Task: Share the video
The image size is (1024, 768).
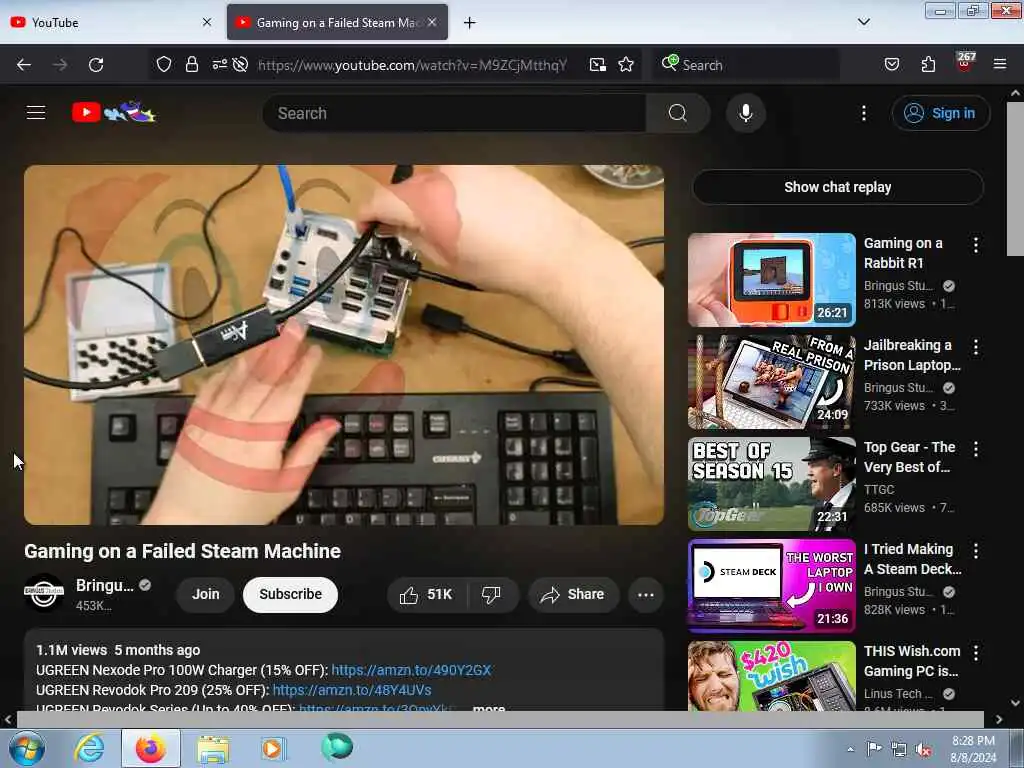Action: (x=573, y=594)
